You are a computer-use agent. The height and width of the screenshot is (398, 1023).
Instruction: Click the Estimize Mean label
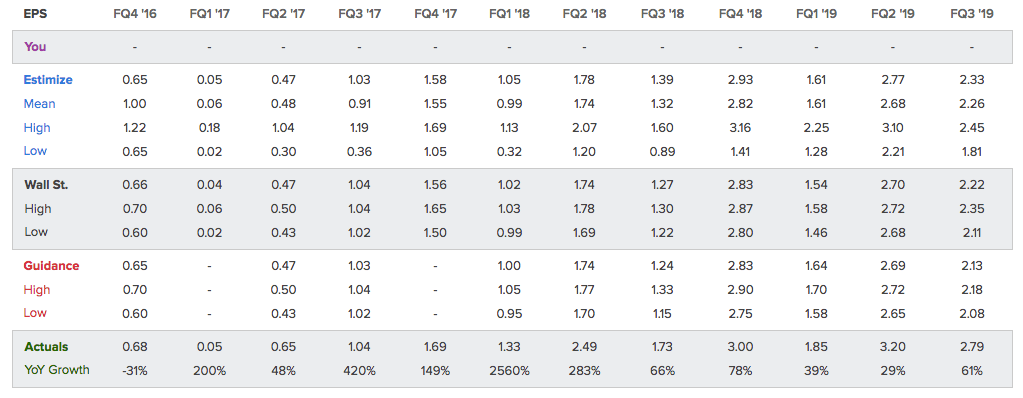[x=40, y=104]
